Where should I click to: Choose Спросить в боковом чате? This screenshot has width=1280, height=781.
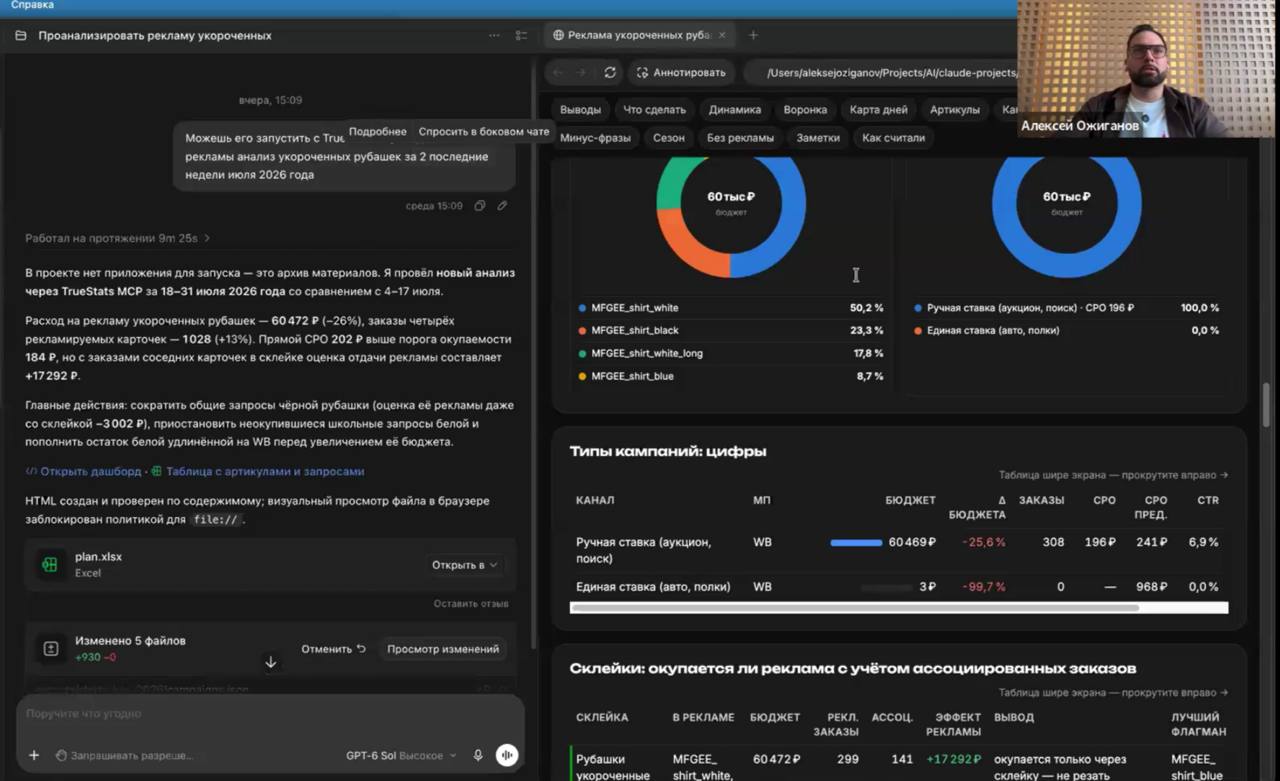point(484,132)
